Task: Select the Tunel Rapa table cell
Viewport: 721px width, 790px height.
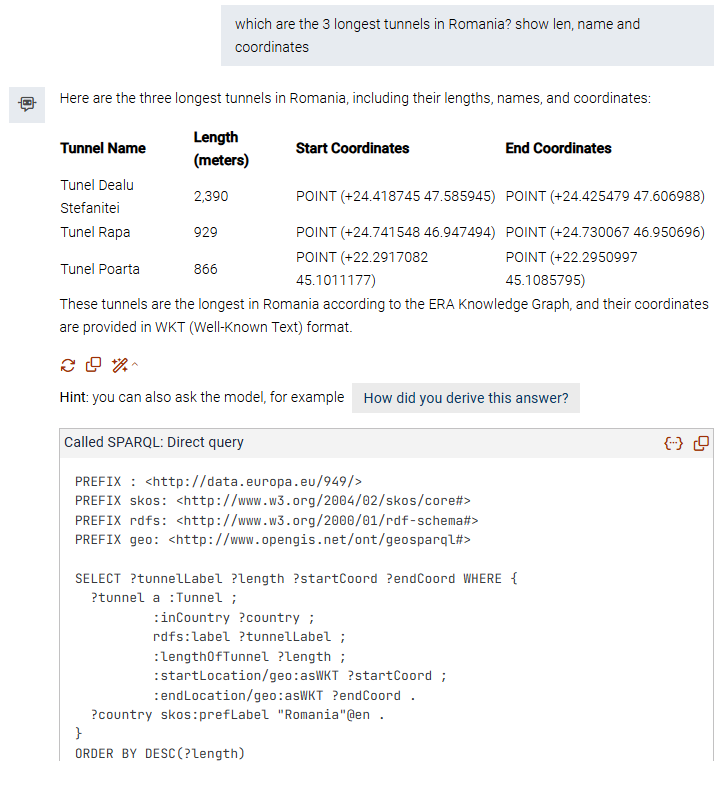Action: pos(95,232)
